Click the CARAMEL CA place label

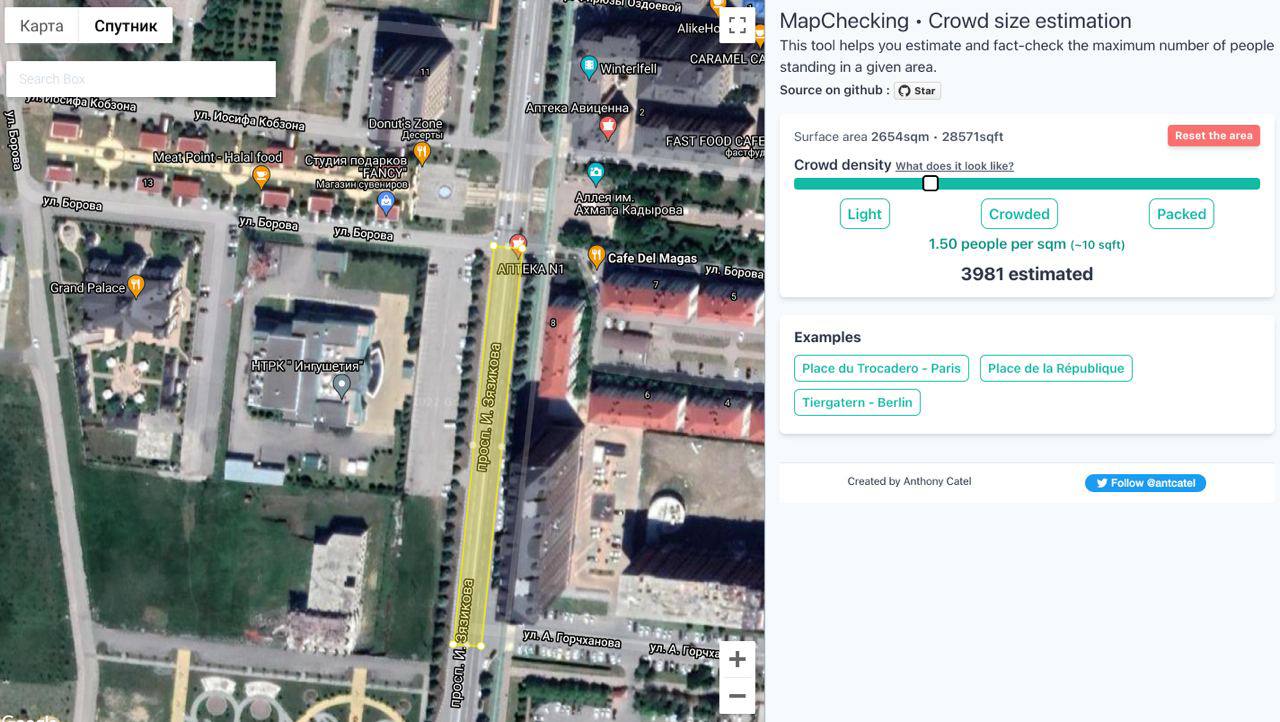[727, 59]
